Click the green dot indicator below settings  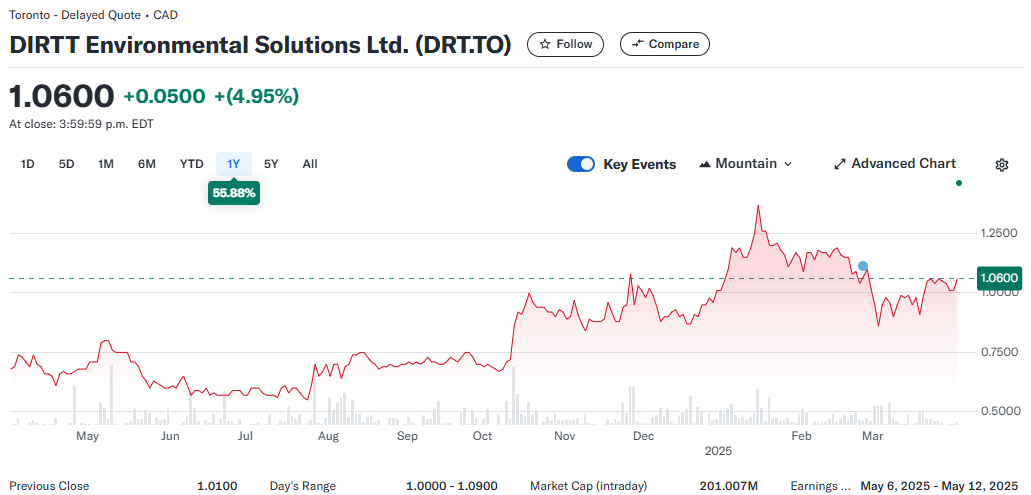click(959, 183)
